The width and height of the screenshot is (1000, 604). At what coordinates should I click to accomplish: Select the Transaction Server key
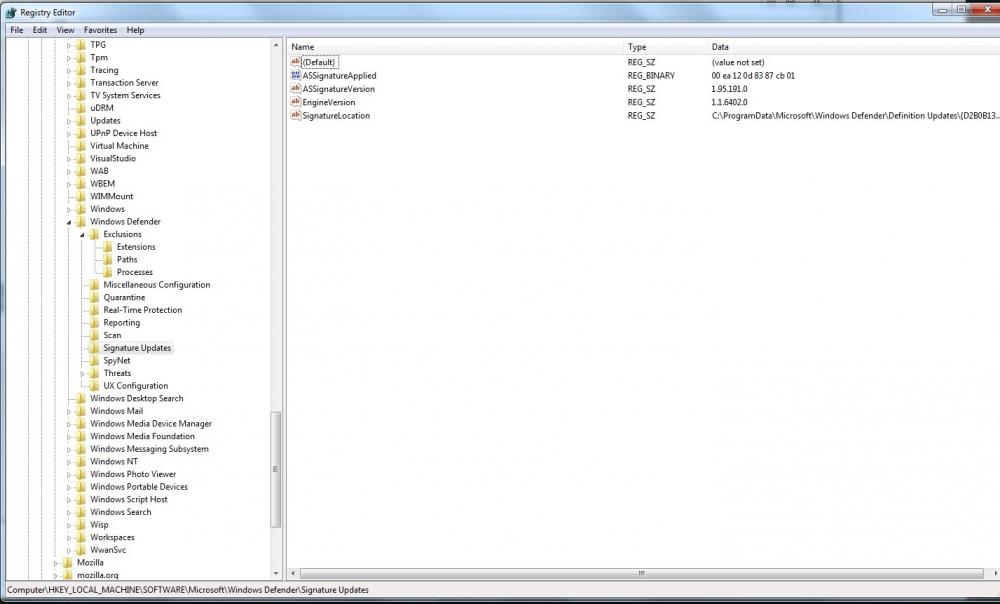coord(124,82)
